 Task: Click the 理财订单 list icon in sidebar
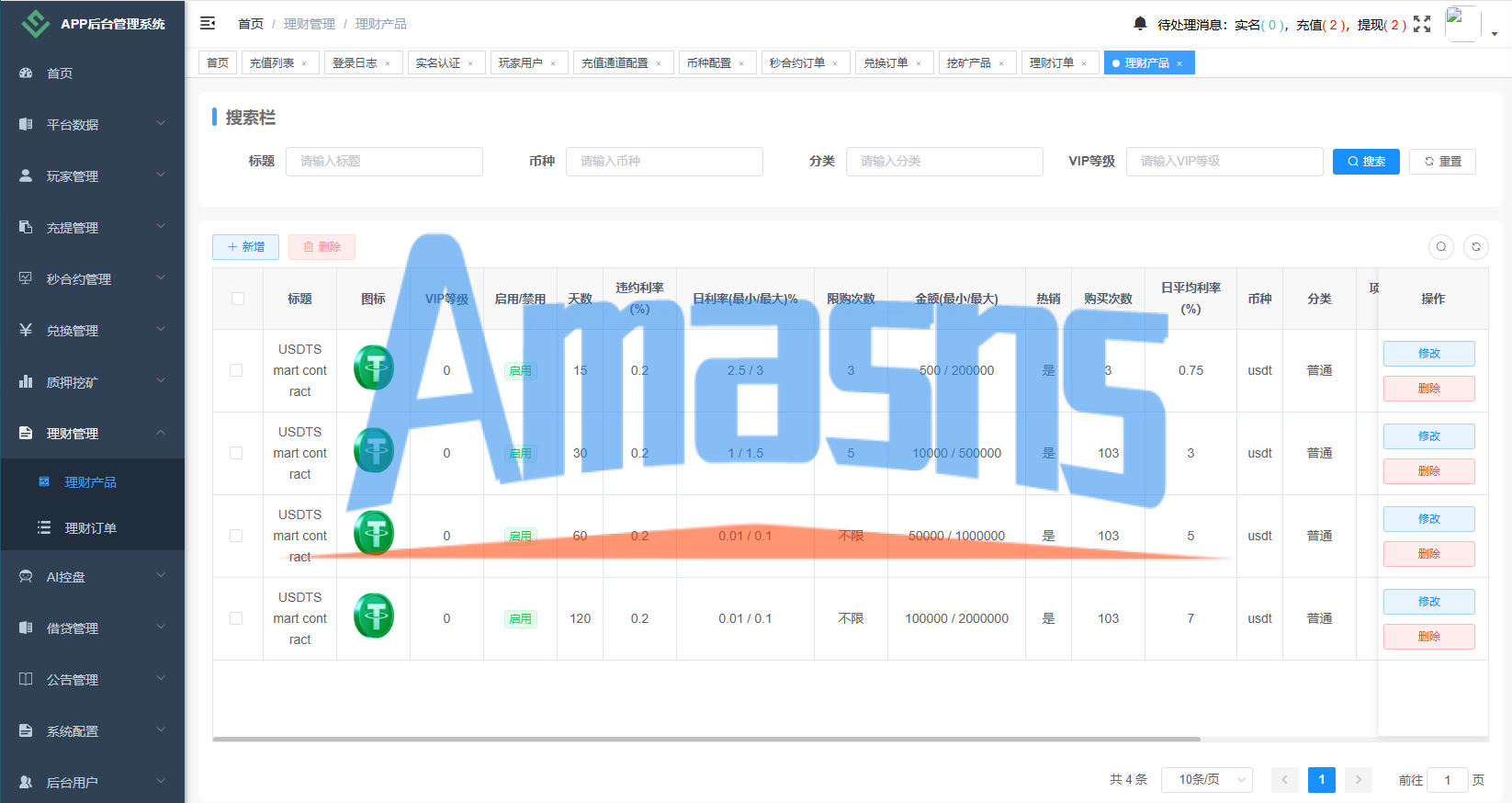coord(44,527)
